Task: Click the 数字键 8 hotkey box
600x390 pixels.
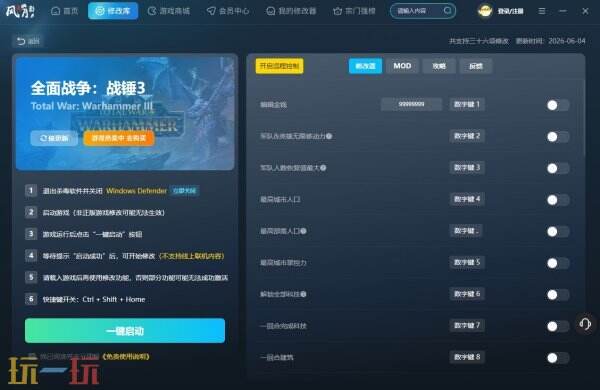Action: point(467,357)
